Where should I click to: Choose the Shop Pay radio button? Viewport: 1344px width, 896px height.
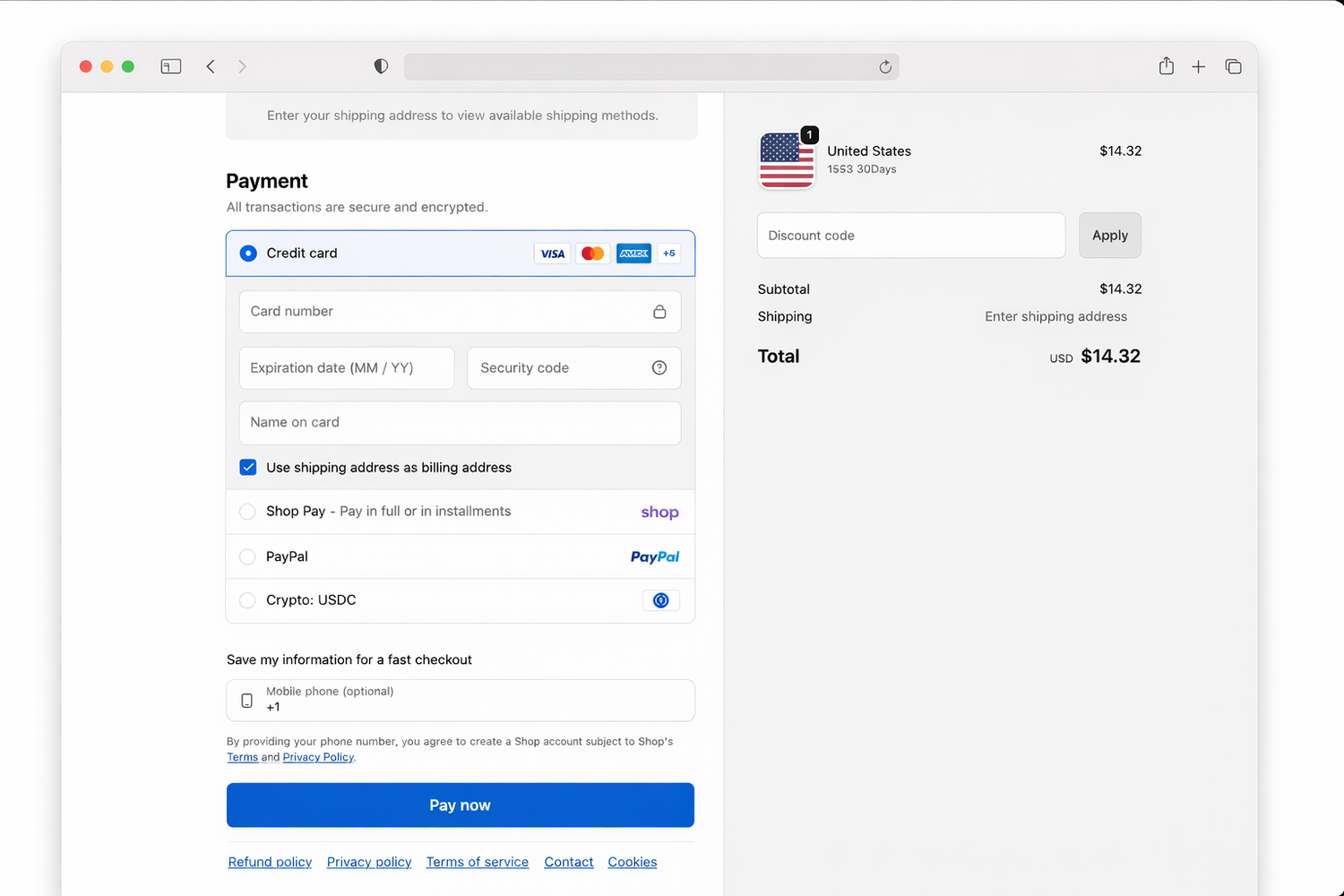point(247,512)
